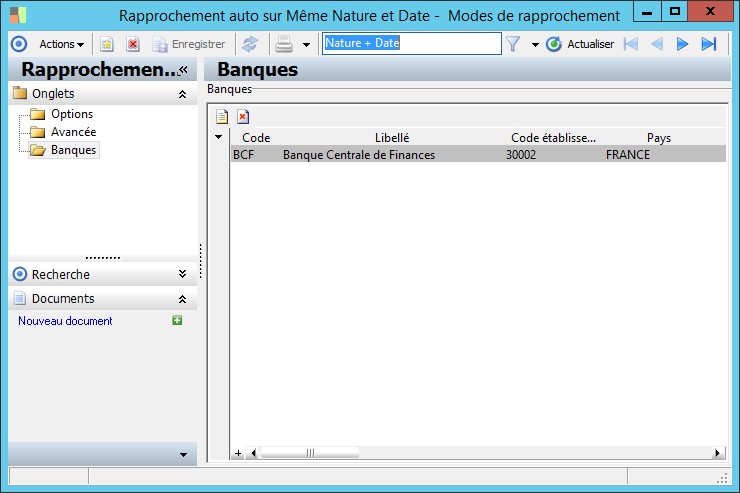Expand the Recherche section
This screenshot has height=493, width=740.
click(x=183, y=274)
